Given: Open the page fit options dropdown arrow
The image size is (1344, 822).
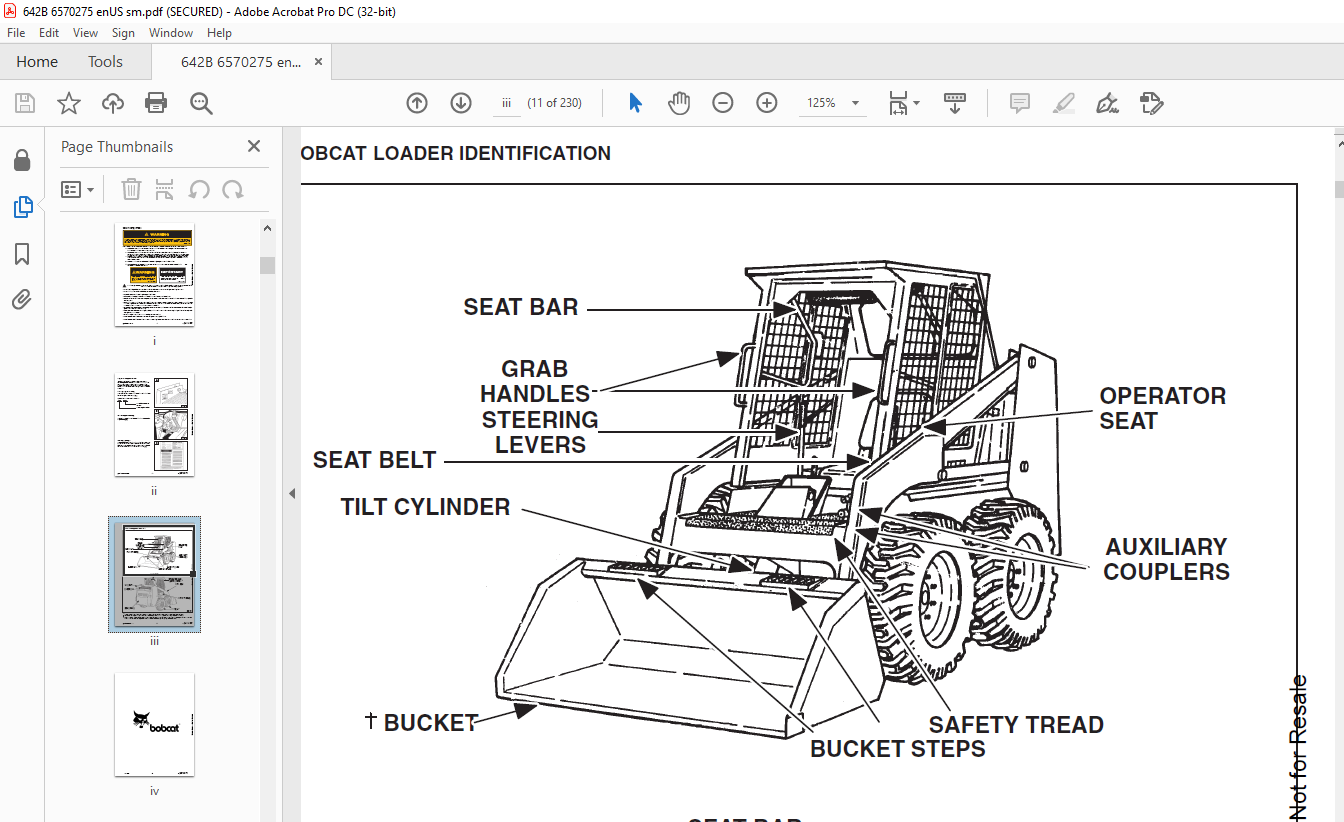Looking at the screenshot, I should pyautogui.click(x=917, y=103).
